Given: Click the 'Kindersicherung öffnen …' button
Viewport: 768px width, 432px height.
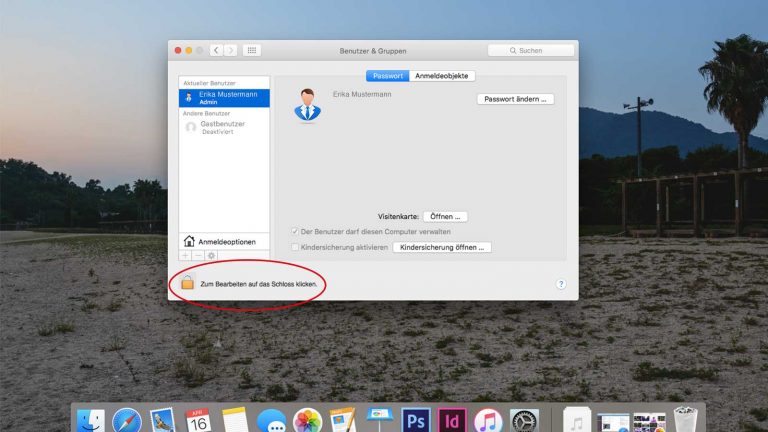Looking at the screenshot, I should click(x=441, y=247).
